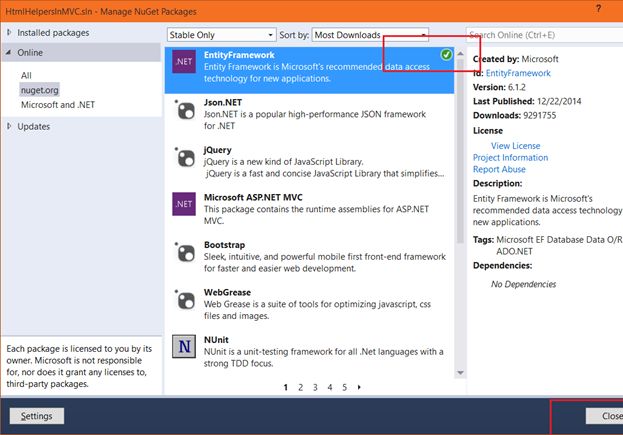Open the Stable Only release filter dropdown
The image size is (623, 435).
[x=221, y=35]
